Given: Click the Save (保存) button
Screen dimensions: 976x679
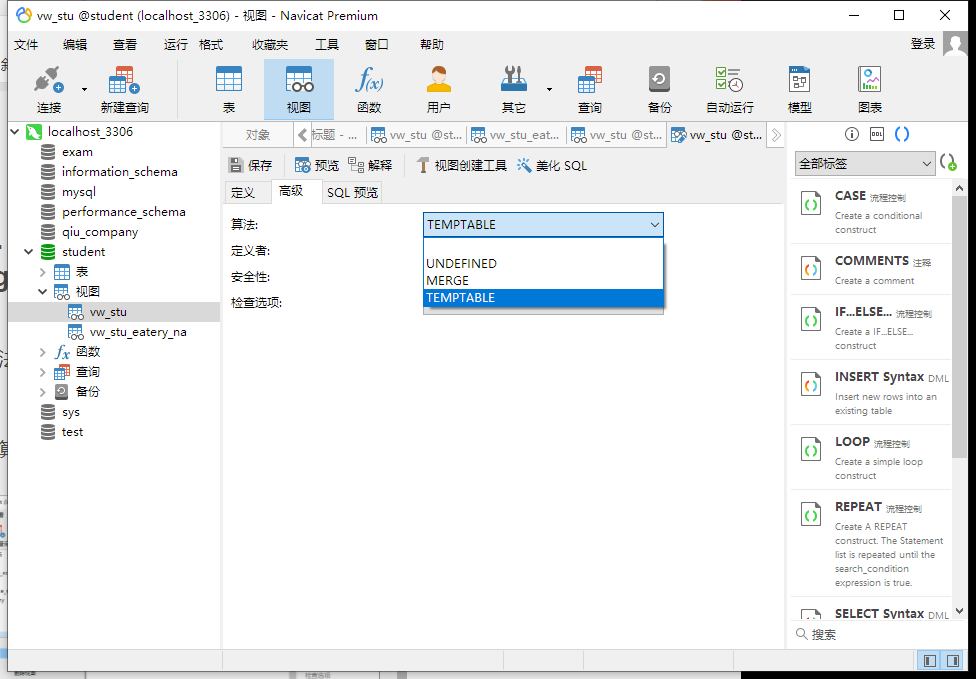Looking at the screenshot, I should click(251, 165).
